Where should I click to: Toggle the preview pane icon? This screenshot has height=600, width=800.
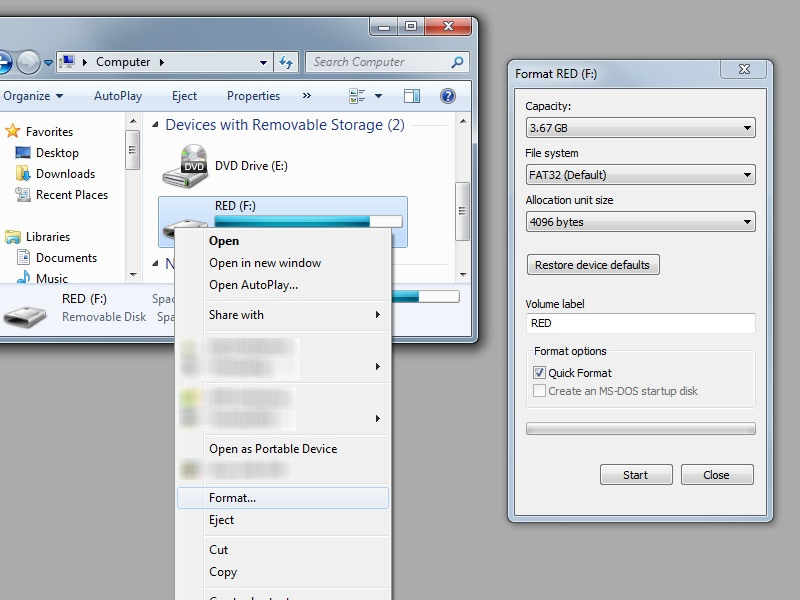point(412,96)
